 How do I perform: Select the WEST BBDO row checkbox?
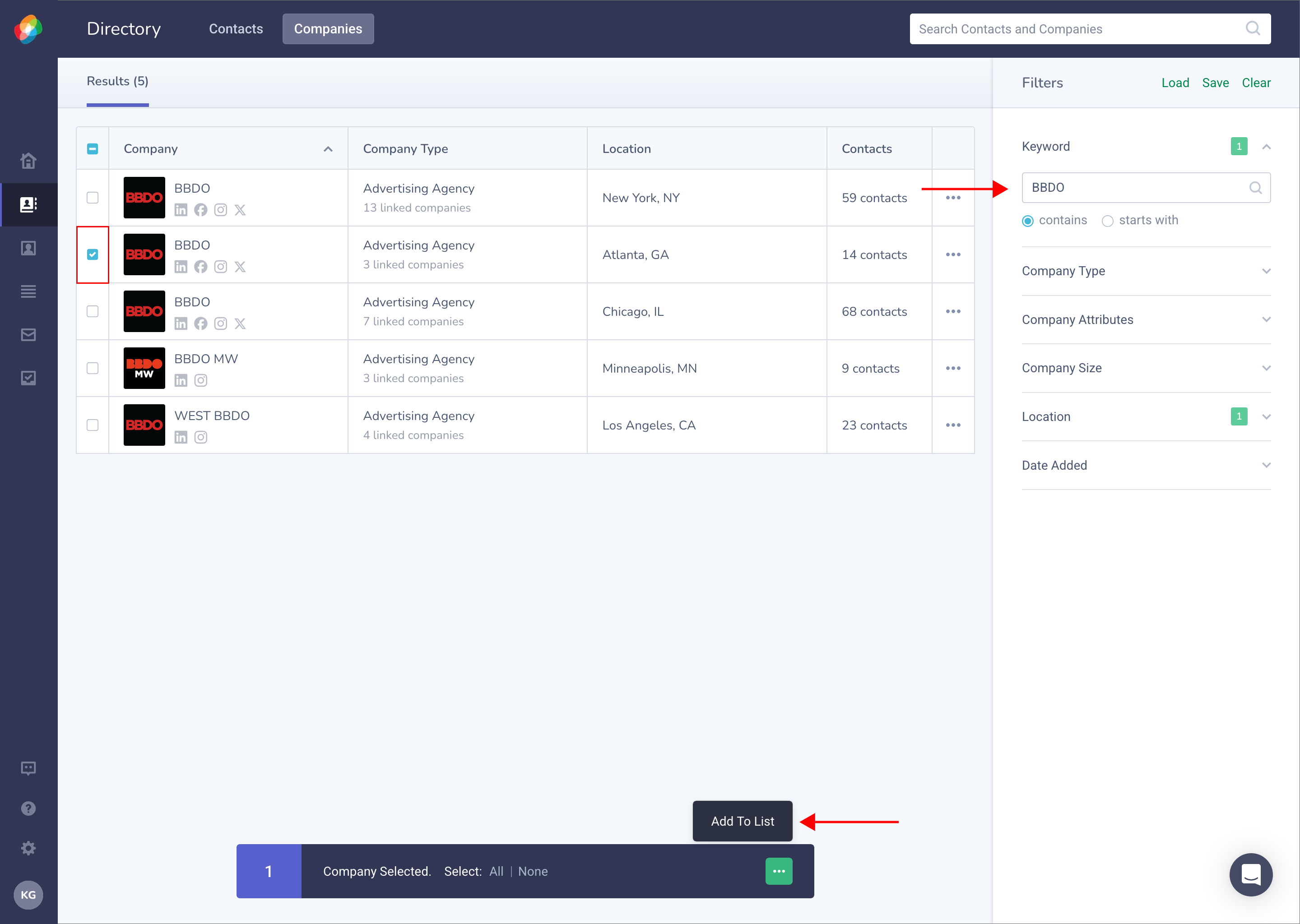point(92,425)
